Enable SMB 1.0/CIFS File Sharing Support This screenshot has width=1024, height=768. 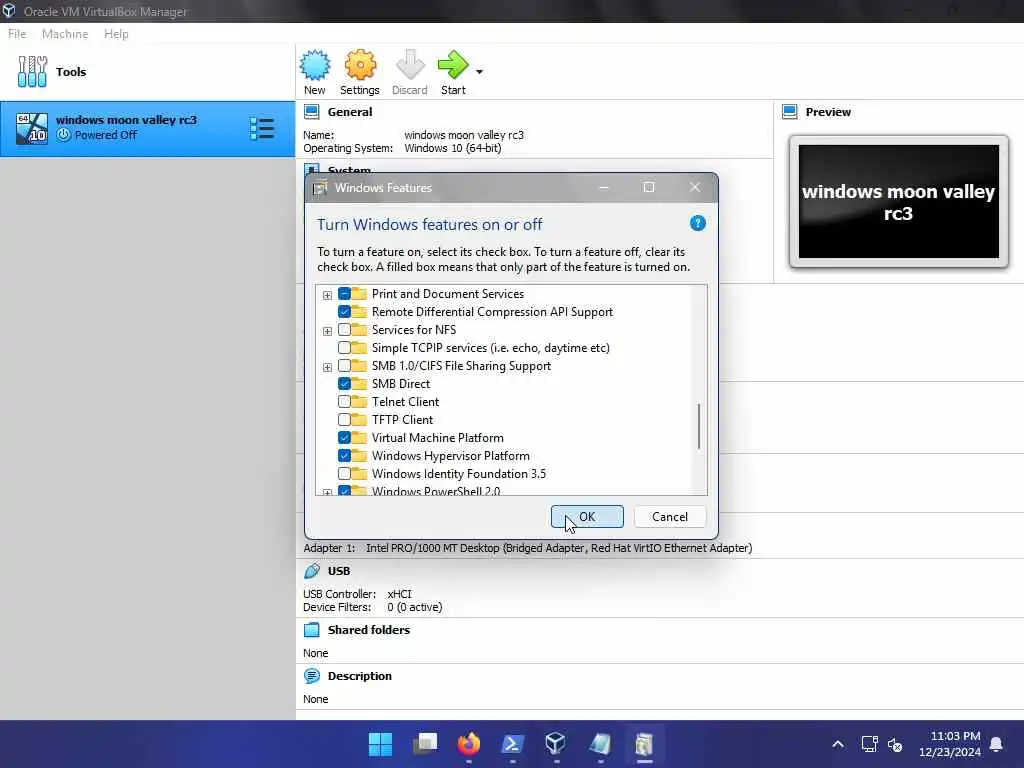pos(344,366)
